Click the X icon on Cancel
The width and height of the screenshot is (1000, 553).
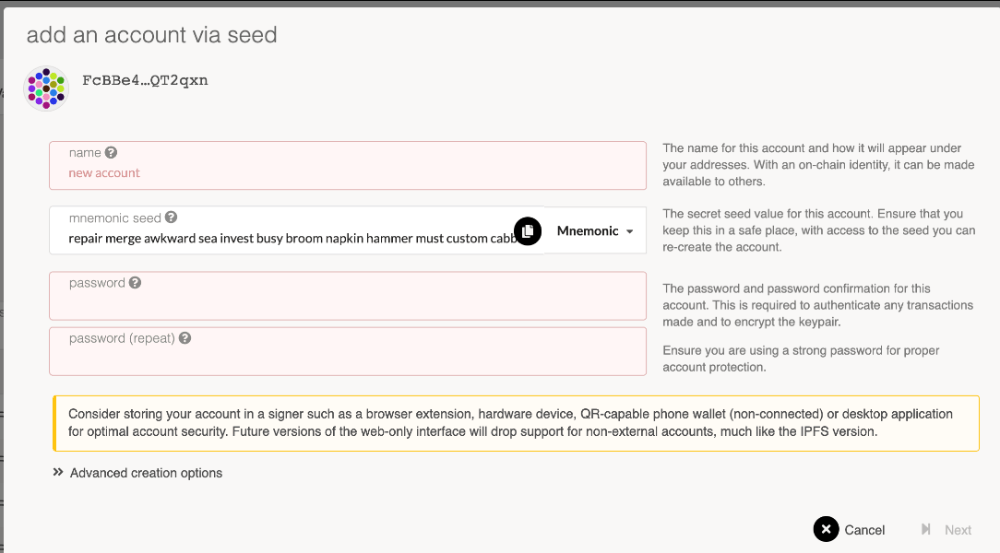826,529
